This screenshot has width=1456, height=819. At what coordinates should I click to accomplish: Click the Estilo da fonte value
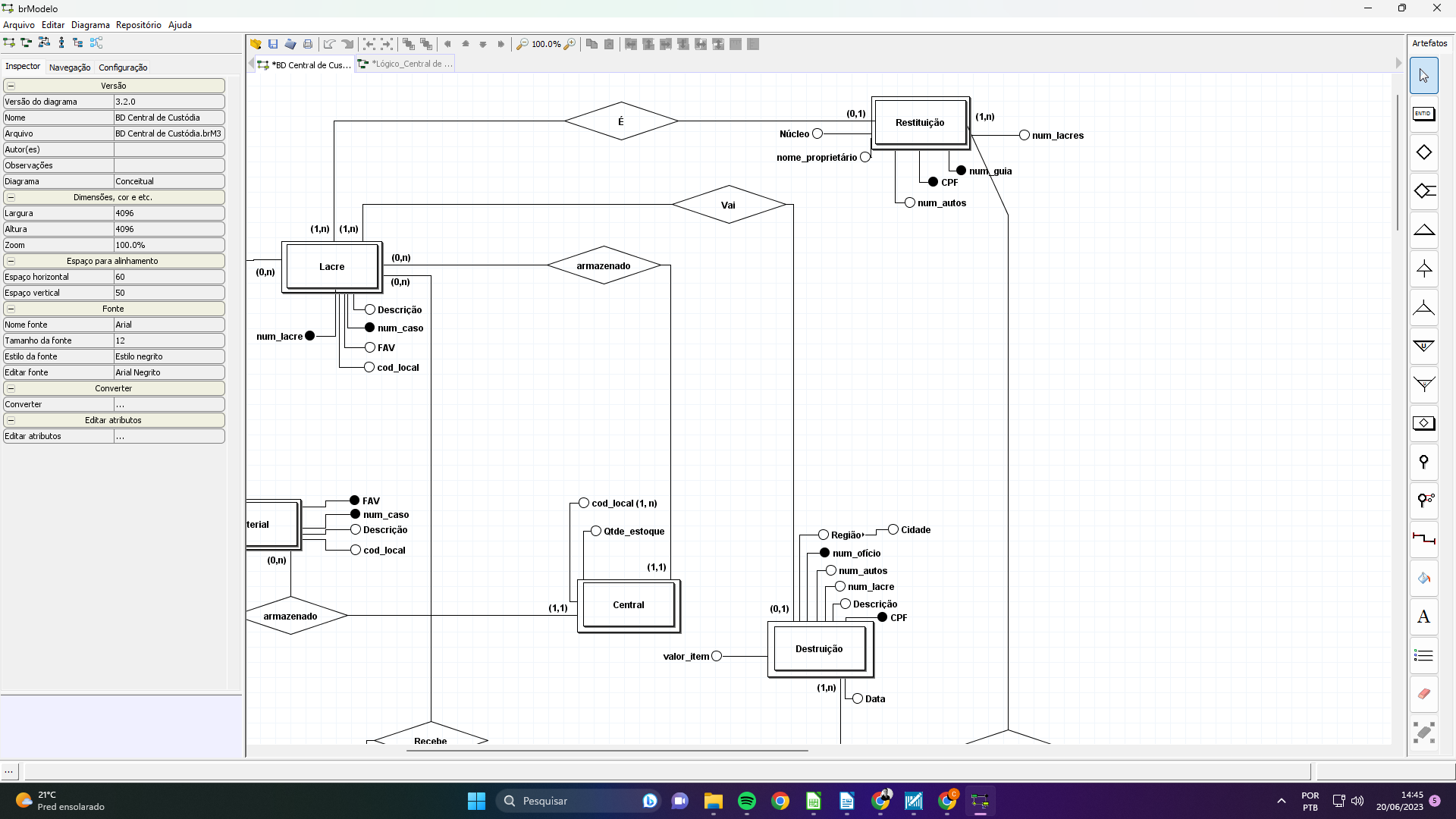click(169, 356)
